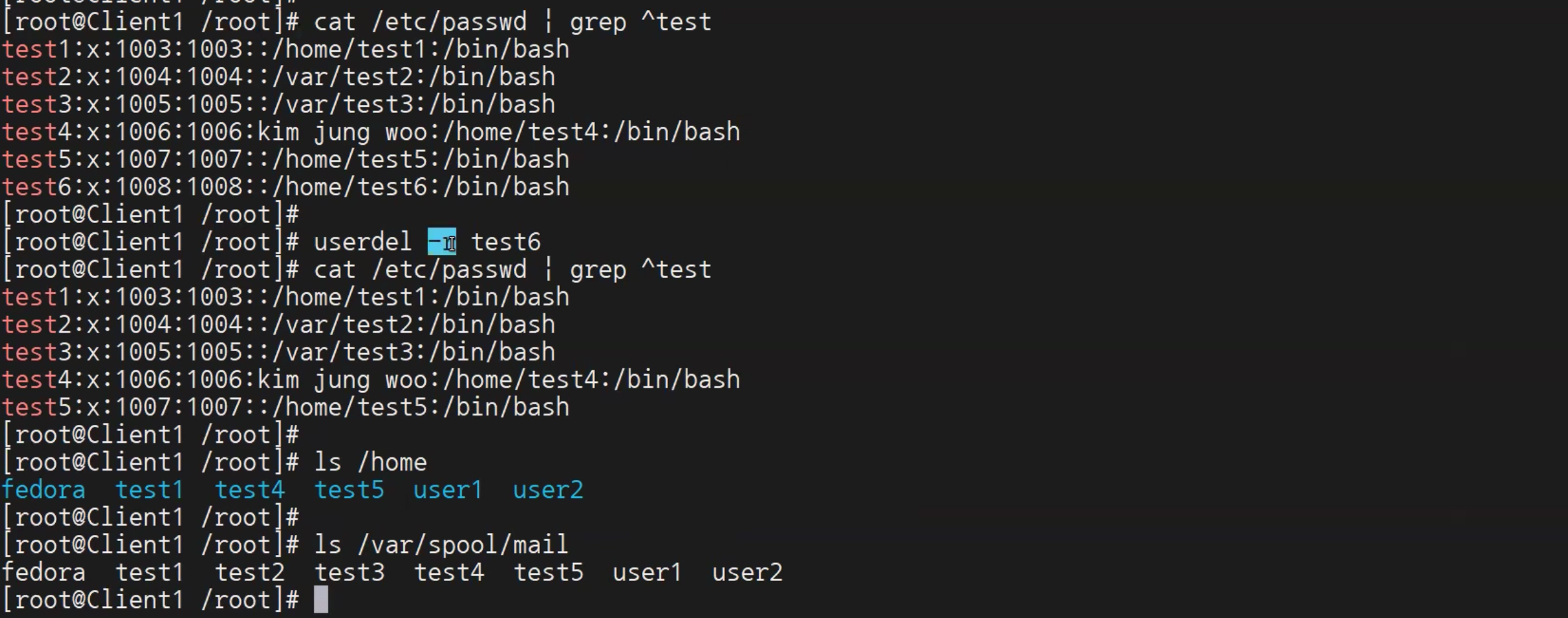Screen dimensions: 1568x618
Task: Click test6 argument in the userdel command
Action: pyautogui.click(x=506, y=242)
